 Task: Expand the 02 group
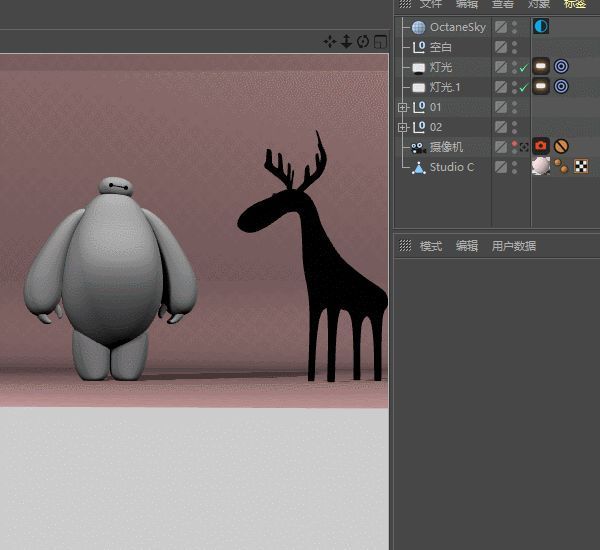coord(402,127)
